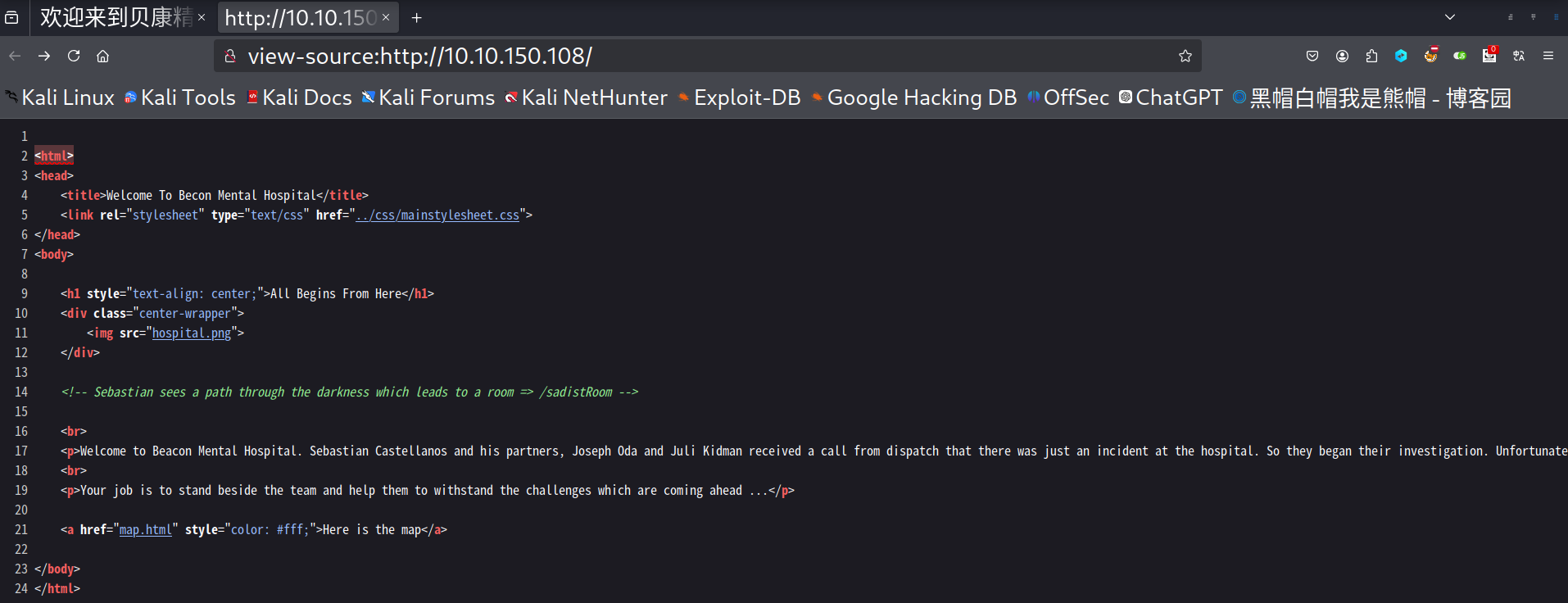The width and height of the screenshot is (1568, 603).
Task: Click line number 14 in the gutter
Action: coord(21,392)
